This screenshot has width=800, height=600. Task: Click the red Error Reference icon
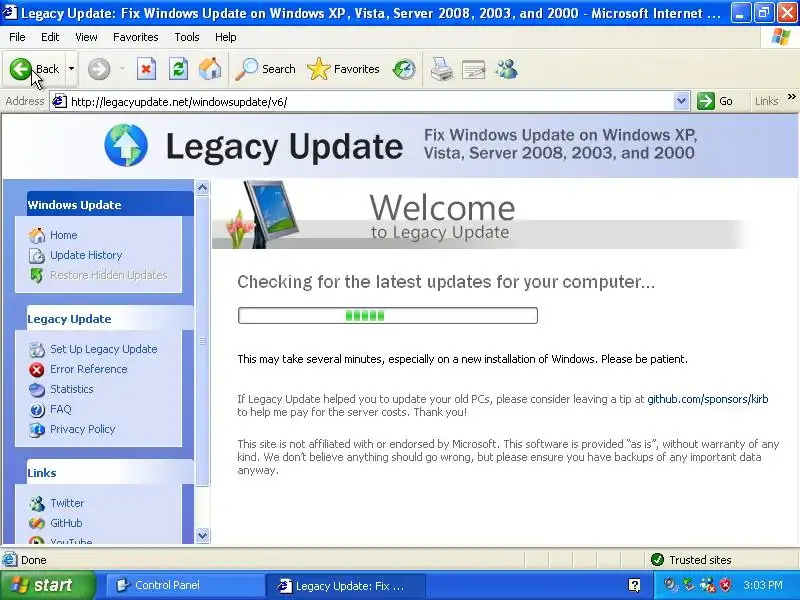tap(37, 369)
